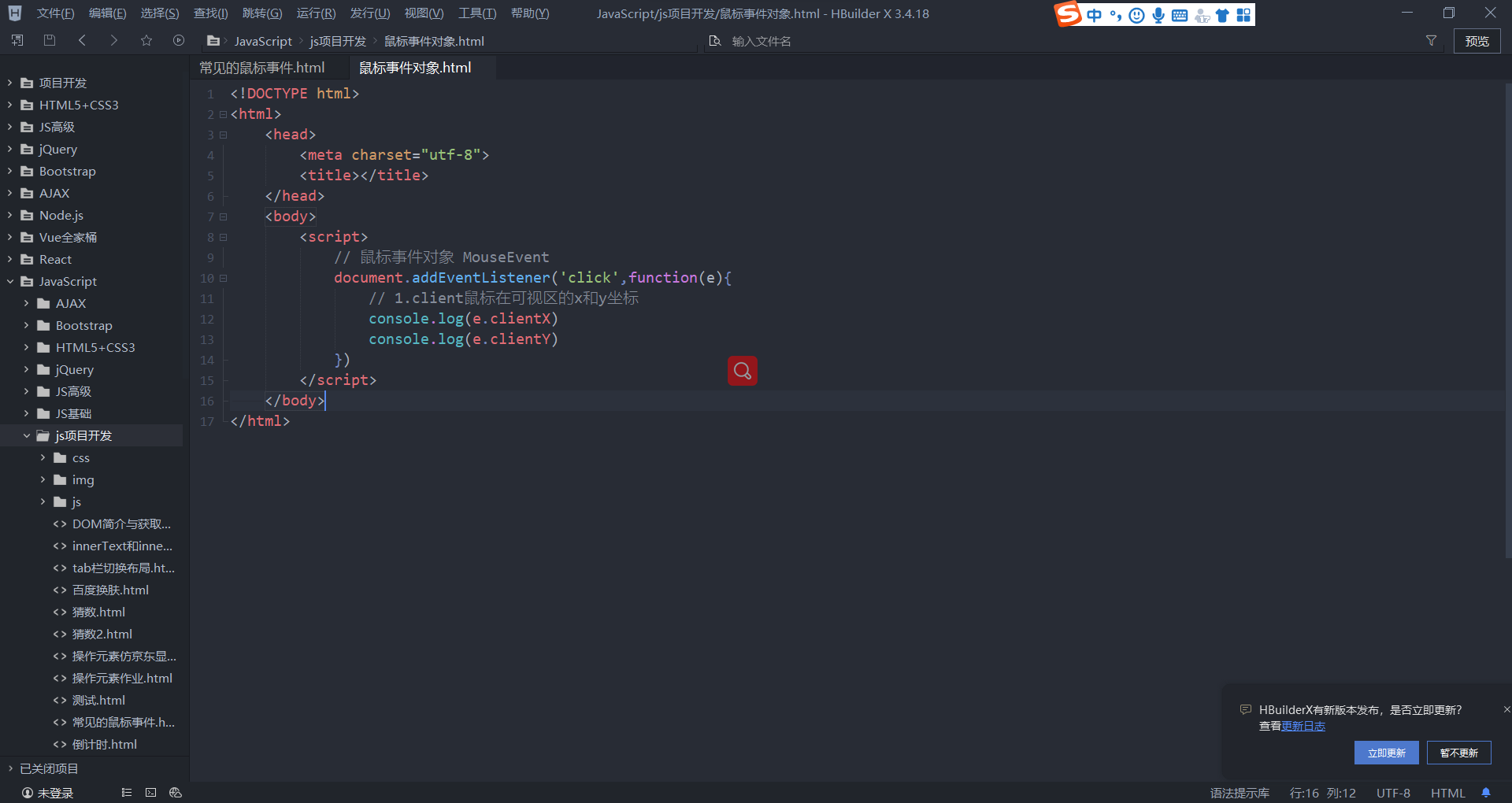Fold the html element at line 2
This screenshot has width=1512, height=803.
(223, 114)
